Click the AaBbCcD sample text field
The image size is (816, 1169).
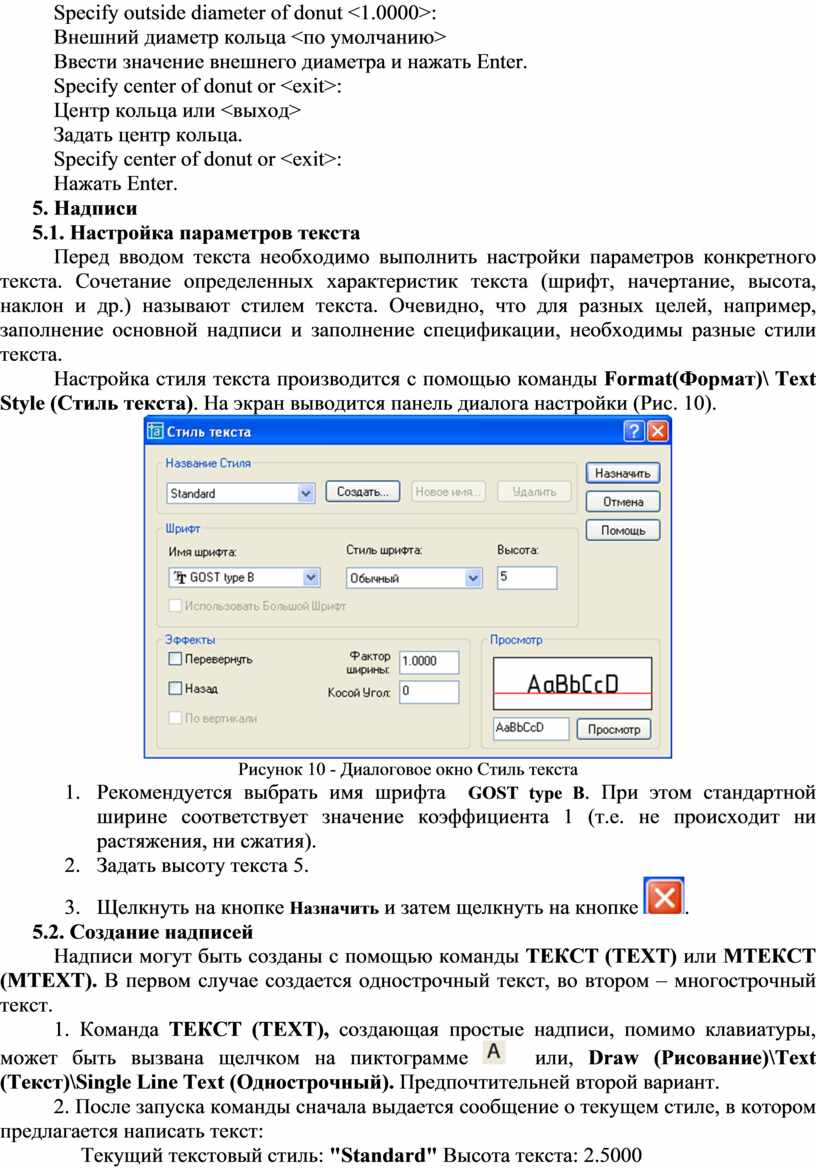(x=531, y=728)
